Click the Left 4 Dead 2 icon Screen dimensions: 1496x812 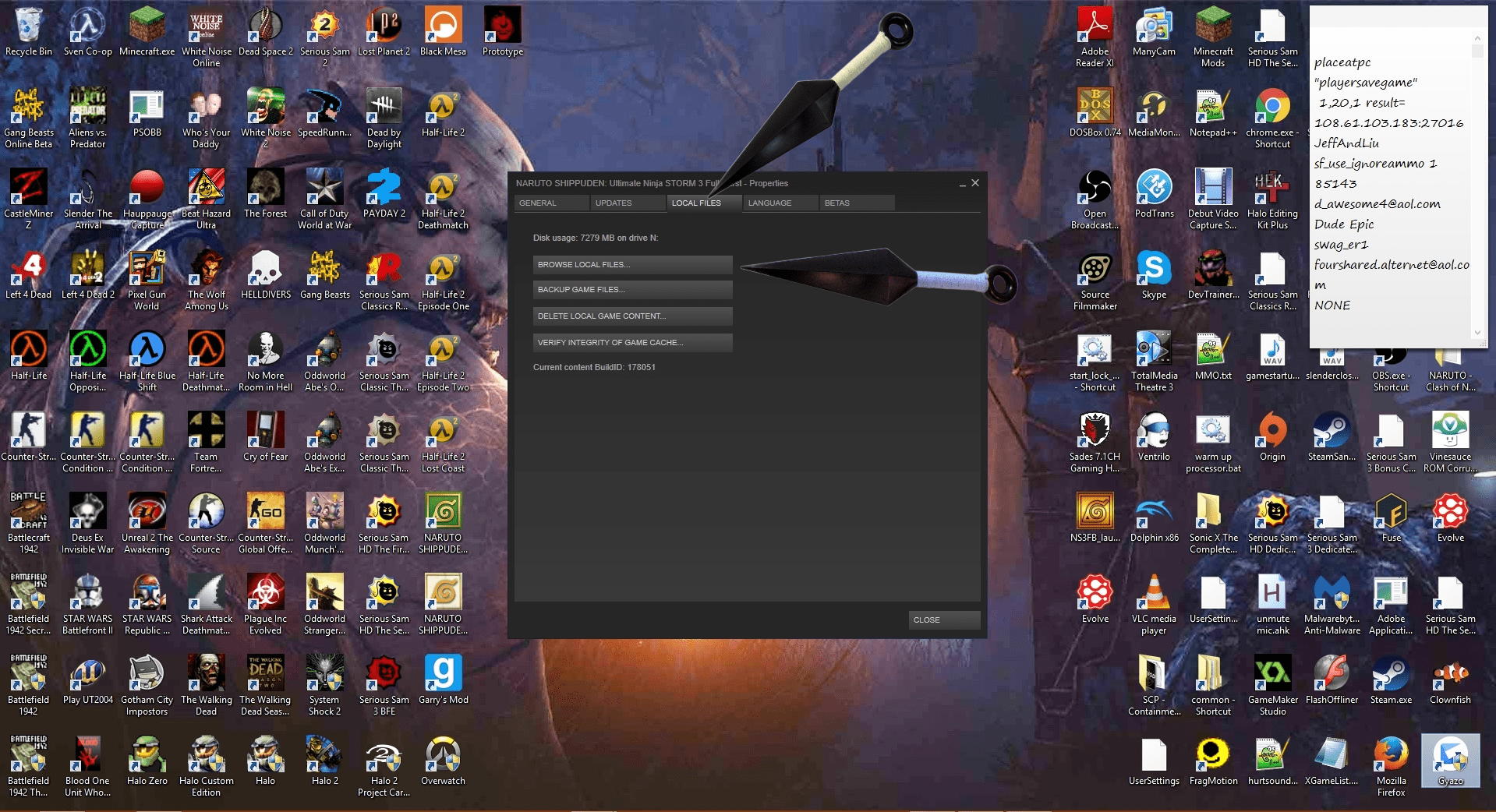(x=88, y=274)
